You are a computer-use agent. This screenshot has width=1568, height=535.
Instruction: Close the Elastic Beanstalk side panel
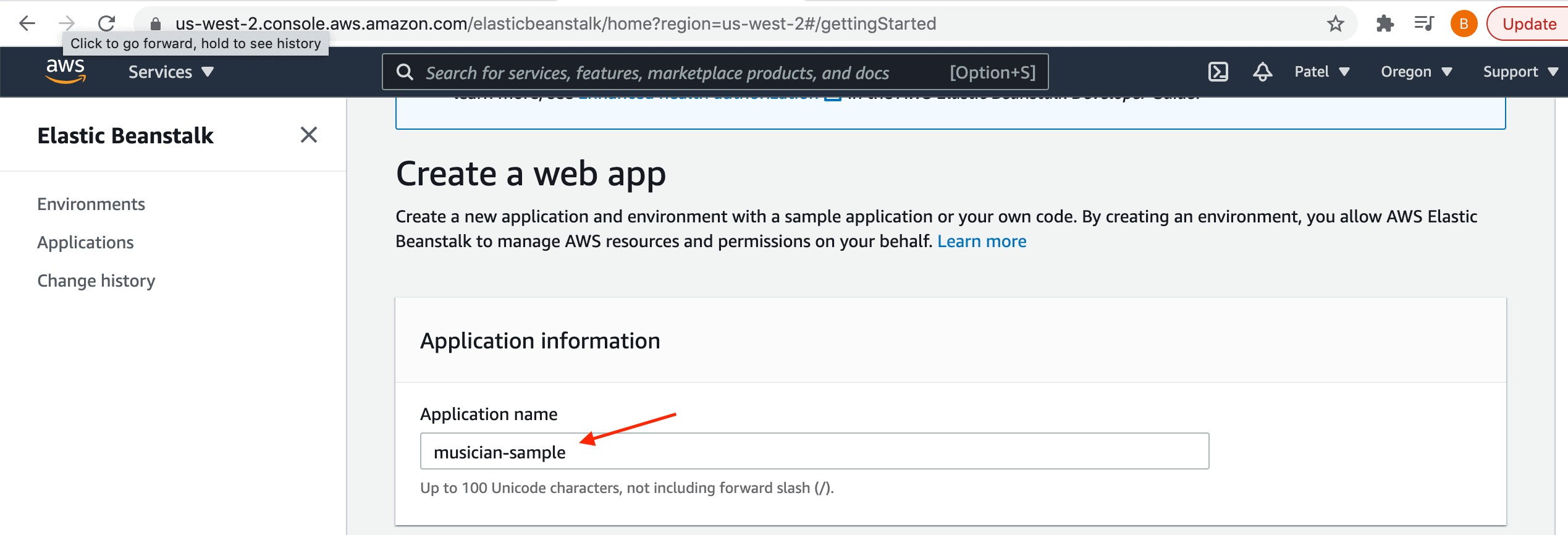[309, 135]
